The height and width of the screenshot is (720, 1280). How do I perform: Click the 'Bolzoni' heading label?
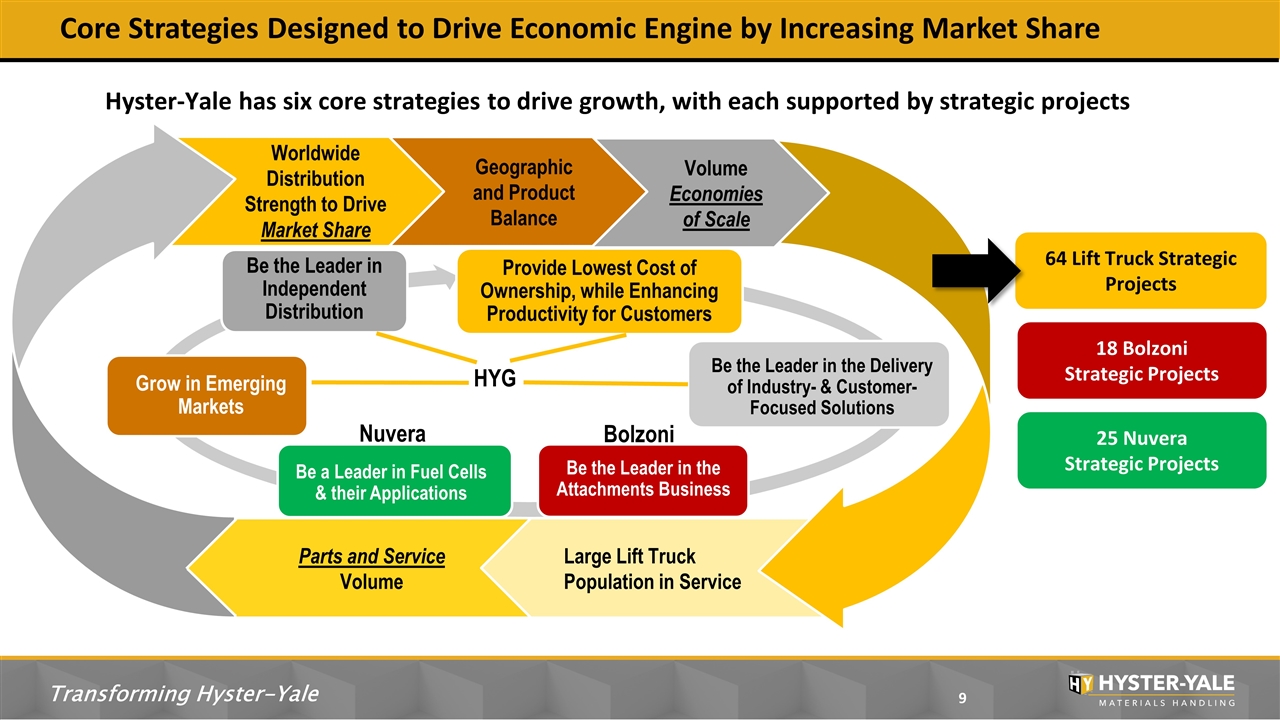tap(639, 434)
